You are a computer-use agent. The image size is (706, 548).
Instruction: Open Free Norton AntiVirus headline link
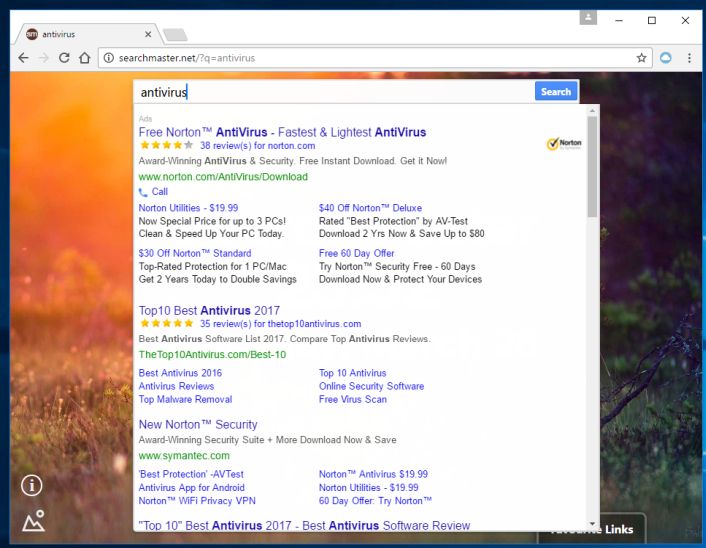[282, 132]
